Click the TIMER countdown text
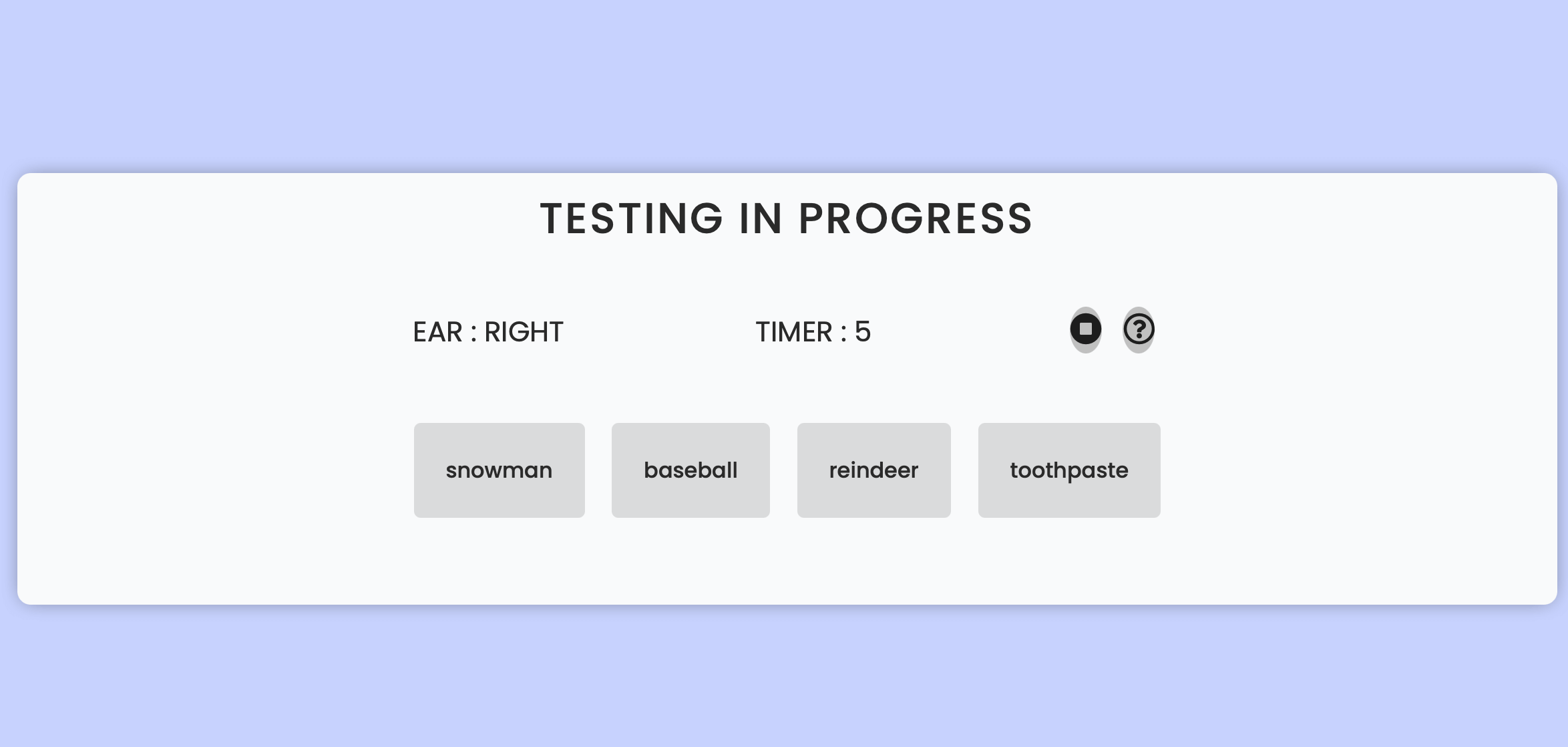 pos(813,332)
